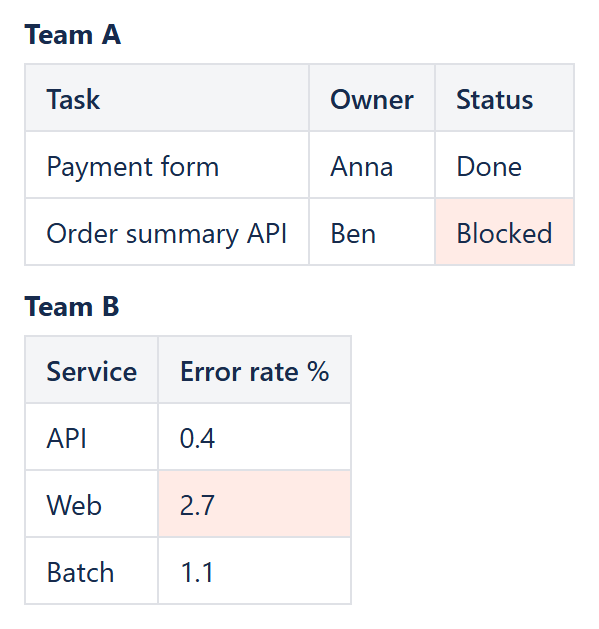Select the Order summary API cell
The image size is (599, 629).
(x=167, y=232)
